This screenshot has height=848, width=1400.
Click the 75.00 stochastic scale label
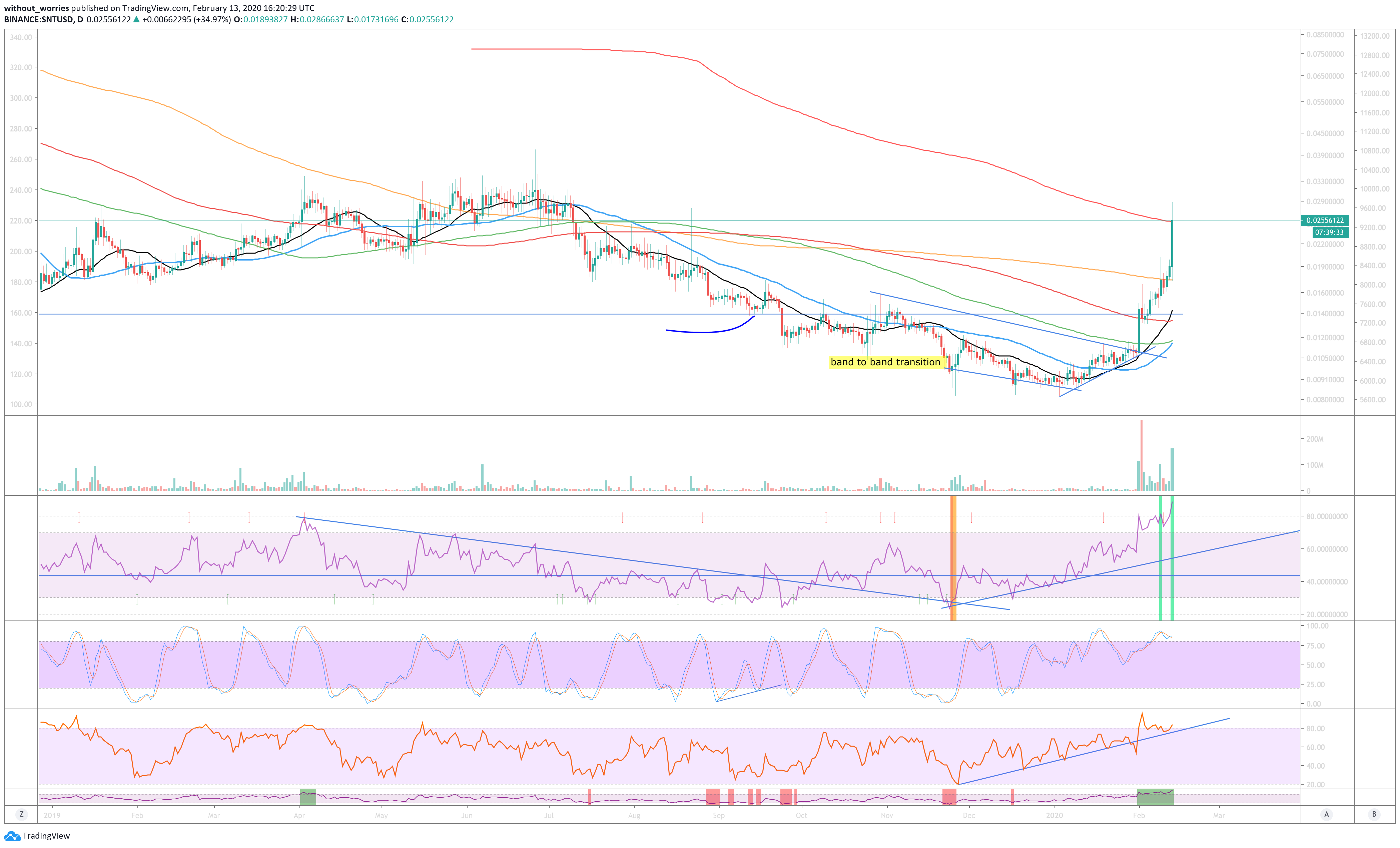[1315, 646]
